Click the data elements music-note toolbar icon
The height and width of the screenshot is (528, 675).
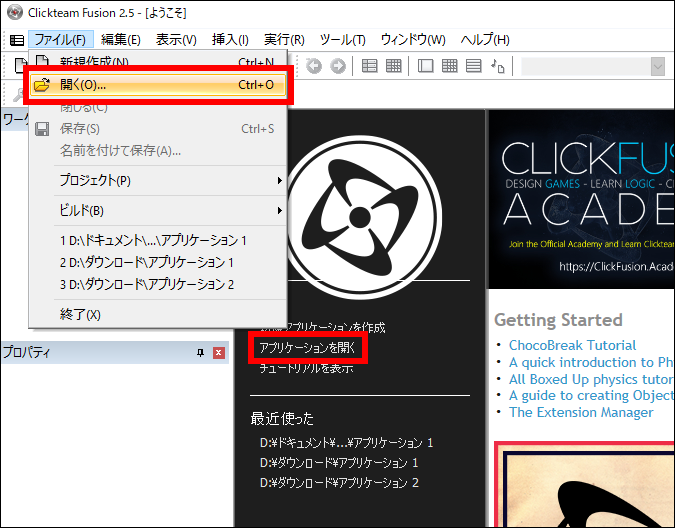(x=498, y=66)
